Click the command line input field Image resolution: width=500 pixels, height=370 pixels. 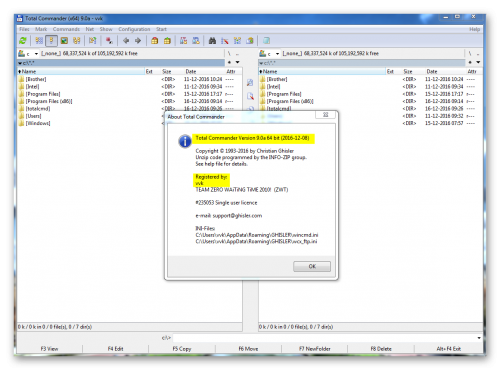(x=324, y=338)
